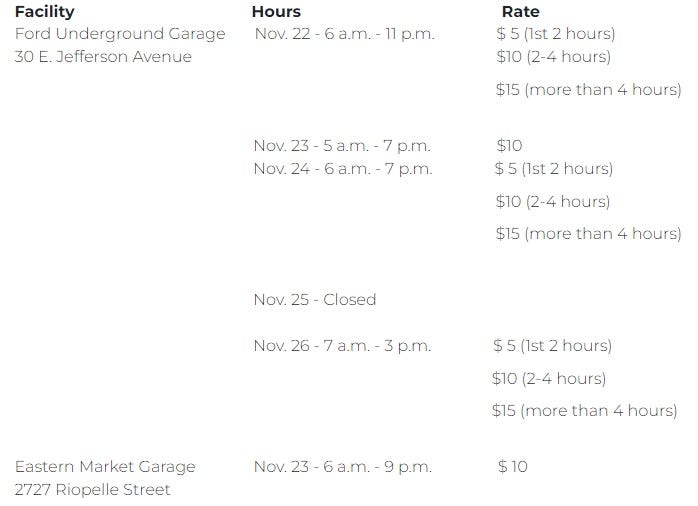
Task: Click the flat $10 rate beside Nov. 23 5 a.m.
Action: [509, 146]
